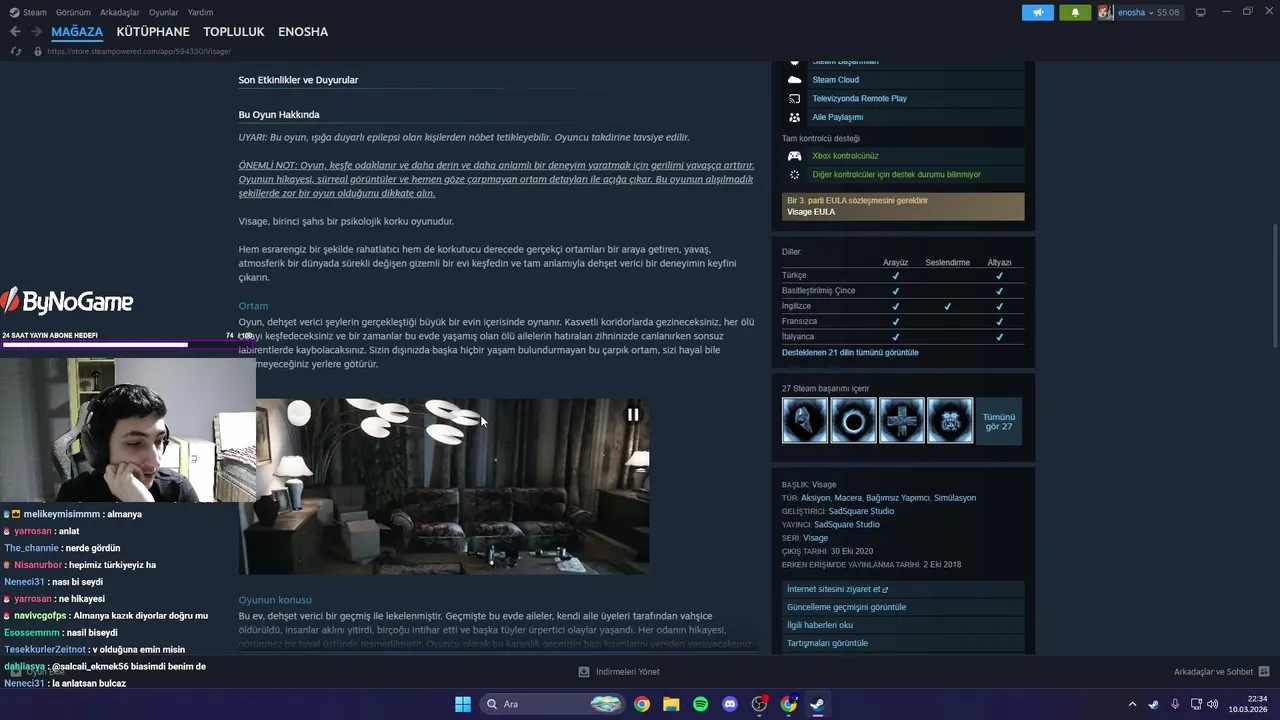The height and width of the screenshot is (720, 1280).
Task: Click the friends chat icon
Action: (1264, 672)
